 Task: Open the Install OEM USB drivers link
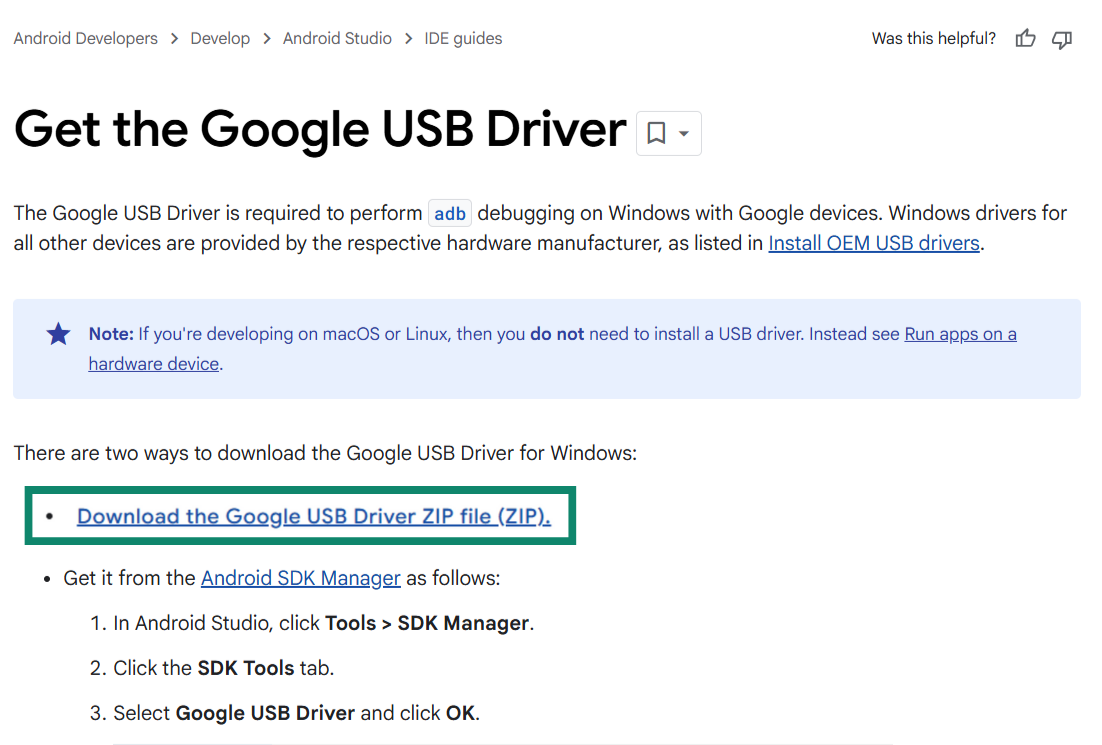click(873, 243)
